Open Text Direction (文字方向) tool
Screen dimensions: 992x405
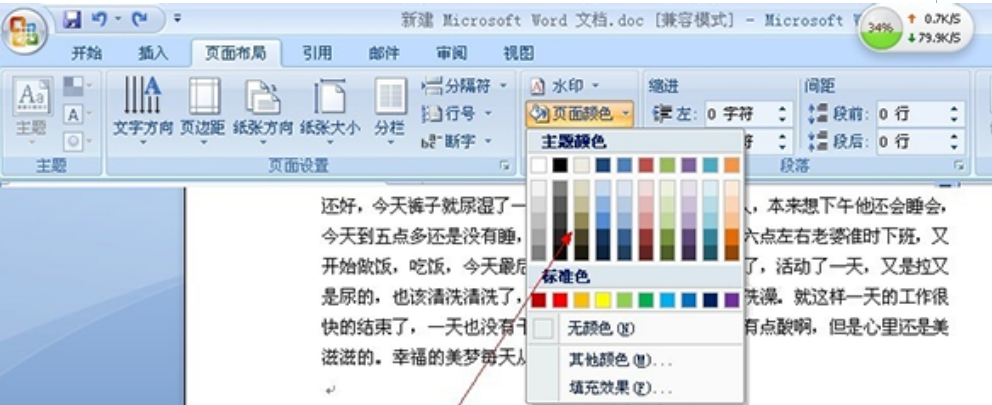143,109
